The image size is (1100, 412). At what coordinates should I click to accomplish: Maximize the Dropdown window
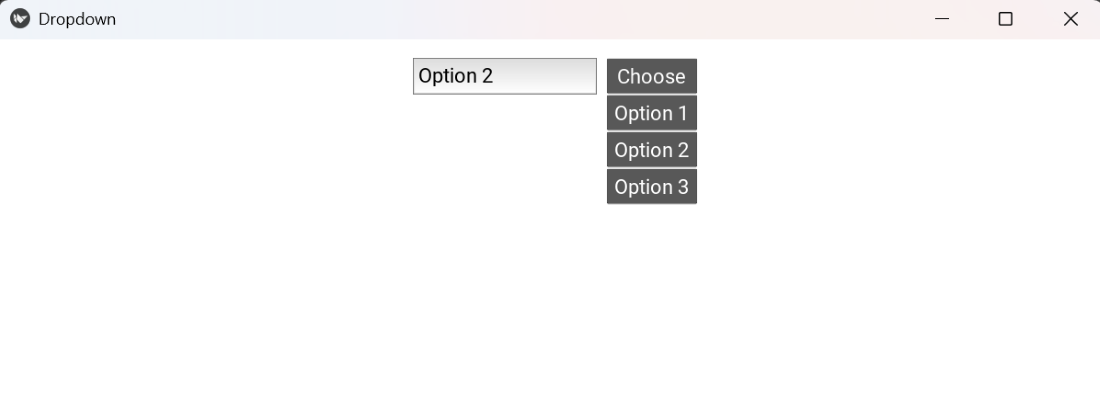point(1005,19)
